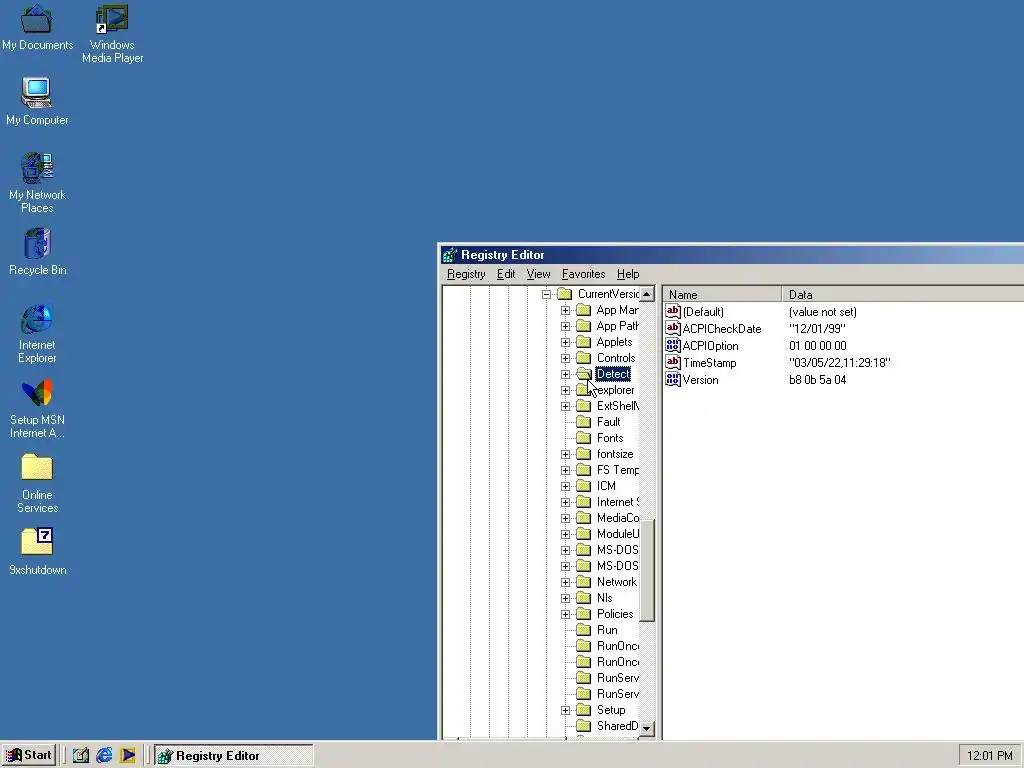Click the Run key folder icon
1024x768 pixels.
point(584,630)
